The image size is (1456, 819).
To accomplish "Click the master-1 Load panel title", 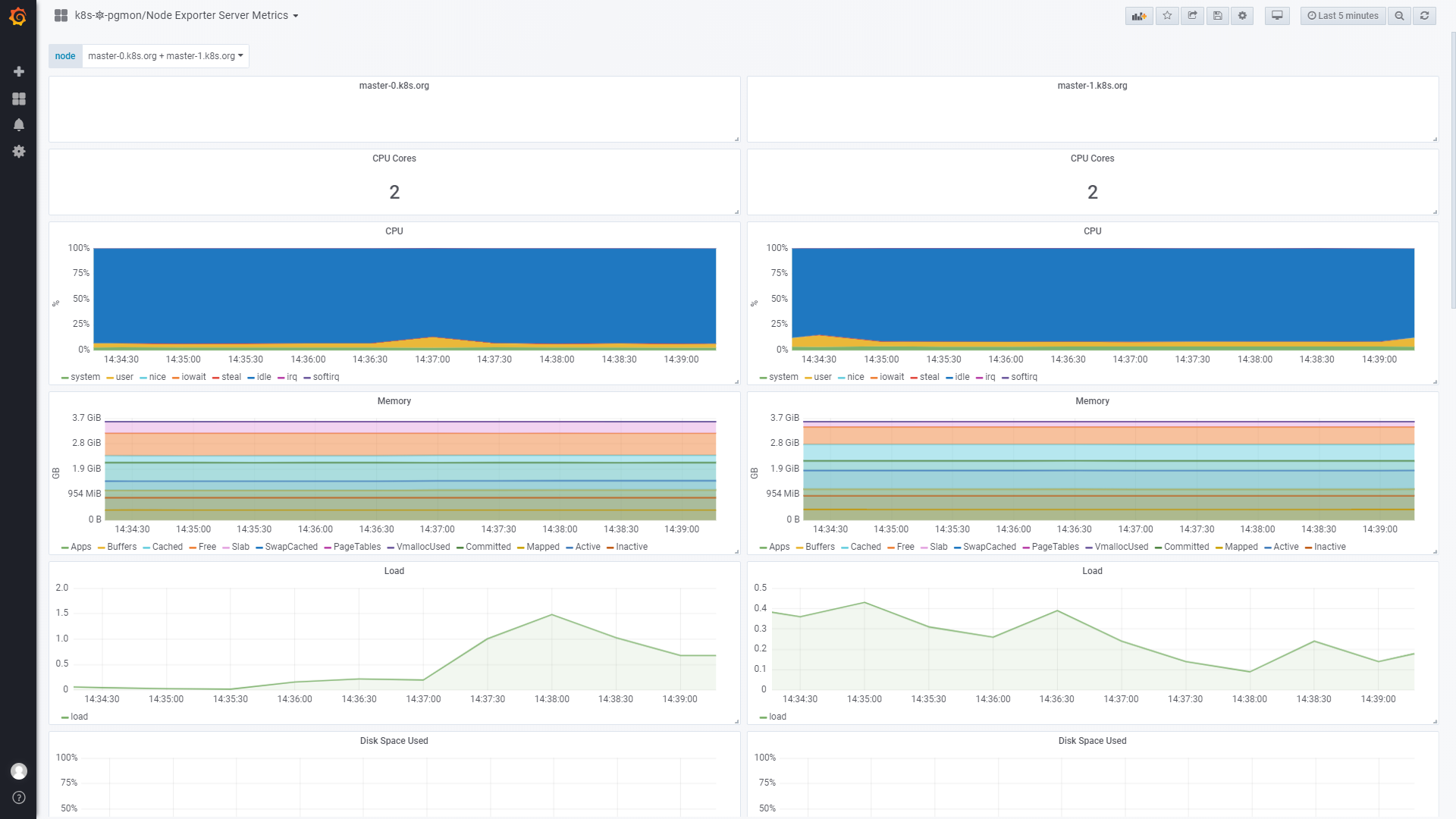I will (1092, 571).
